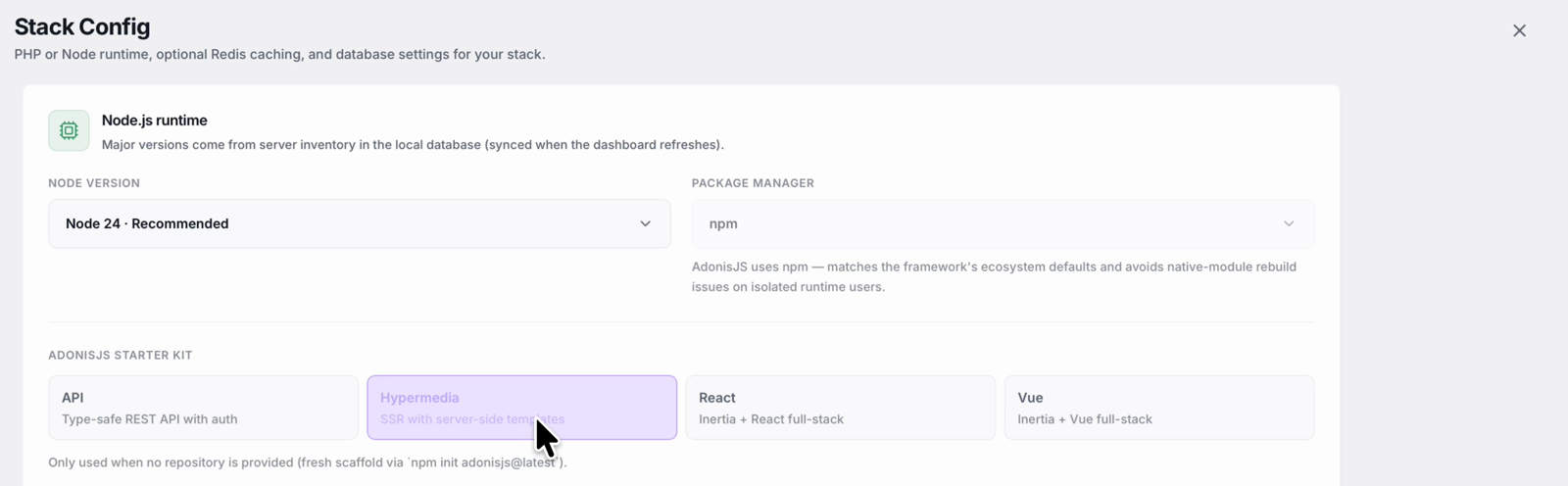Click 'PHP or Node runtime' subtitle text

tap(279, 55)
